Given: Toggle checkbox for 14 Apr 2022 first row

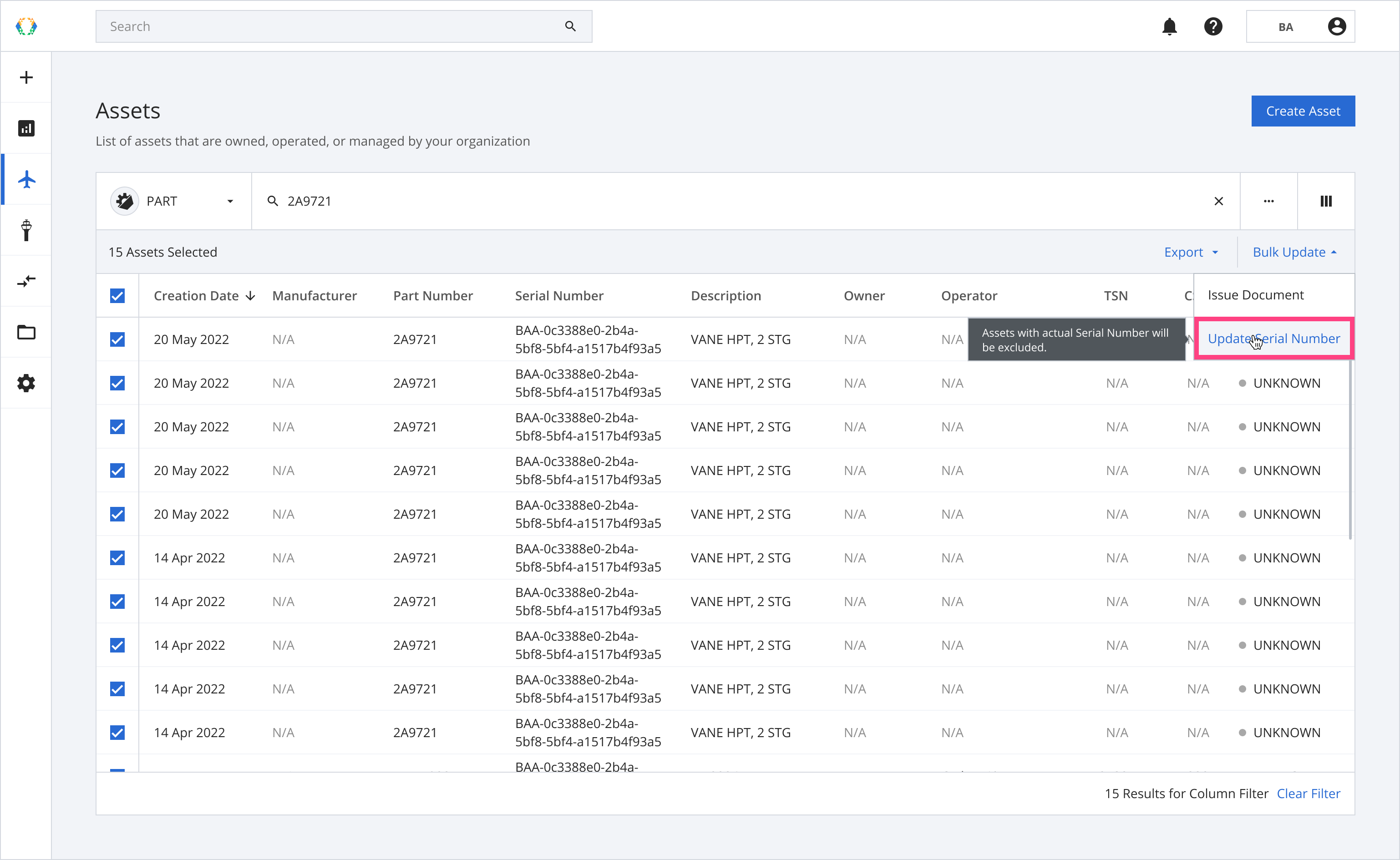Looking at the screenshot, I should click(117, 558).
